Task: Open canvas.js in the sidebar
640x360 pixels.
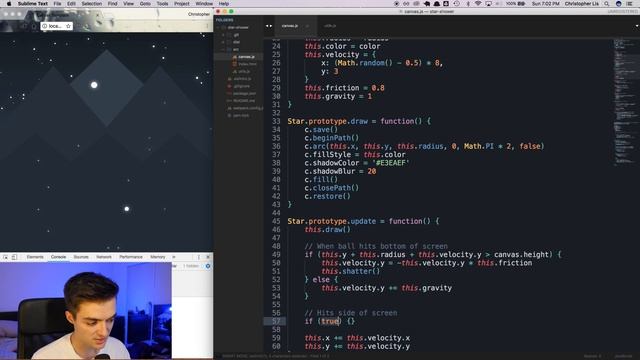Action: (x=246, y=57)
